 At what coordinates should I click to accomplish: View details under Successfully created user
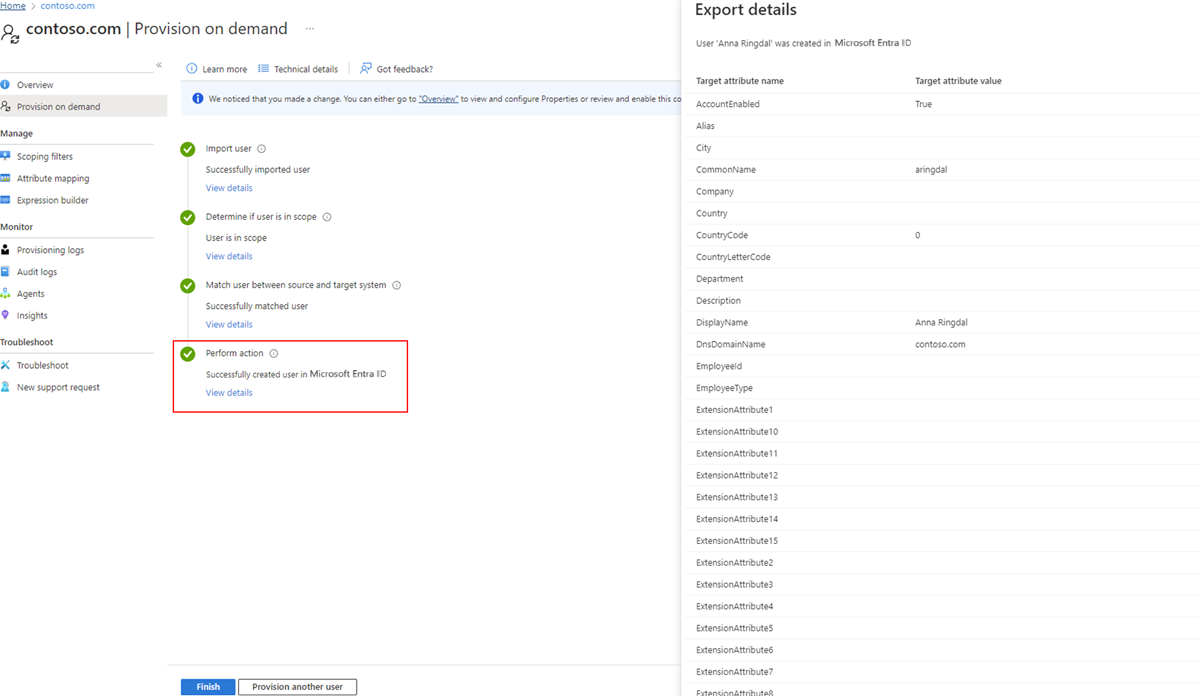click(x=229, y=393)
